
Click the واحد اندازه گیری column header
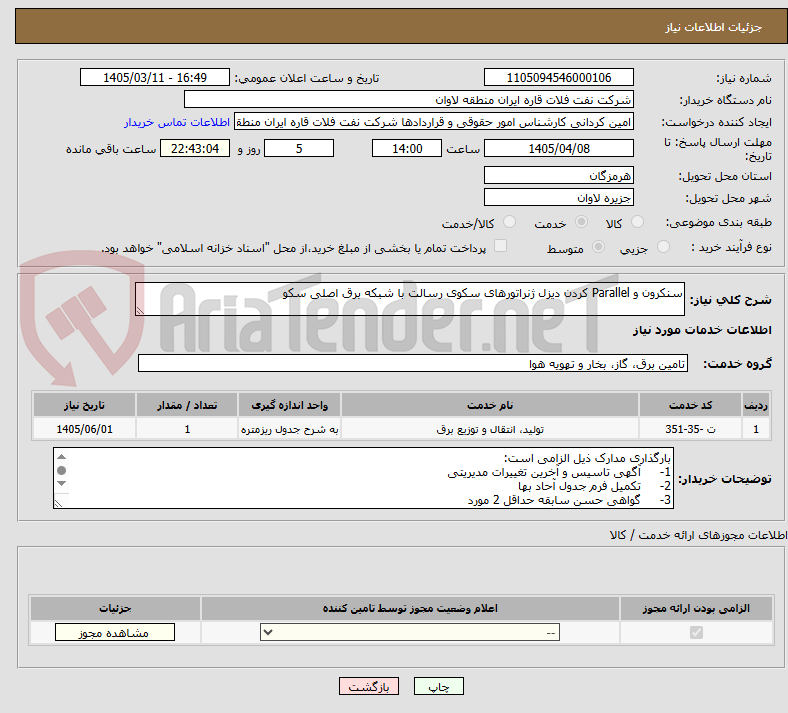(x=289, y=405)
